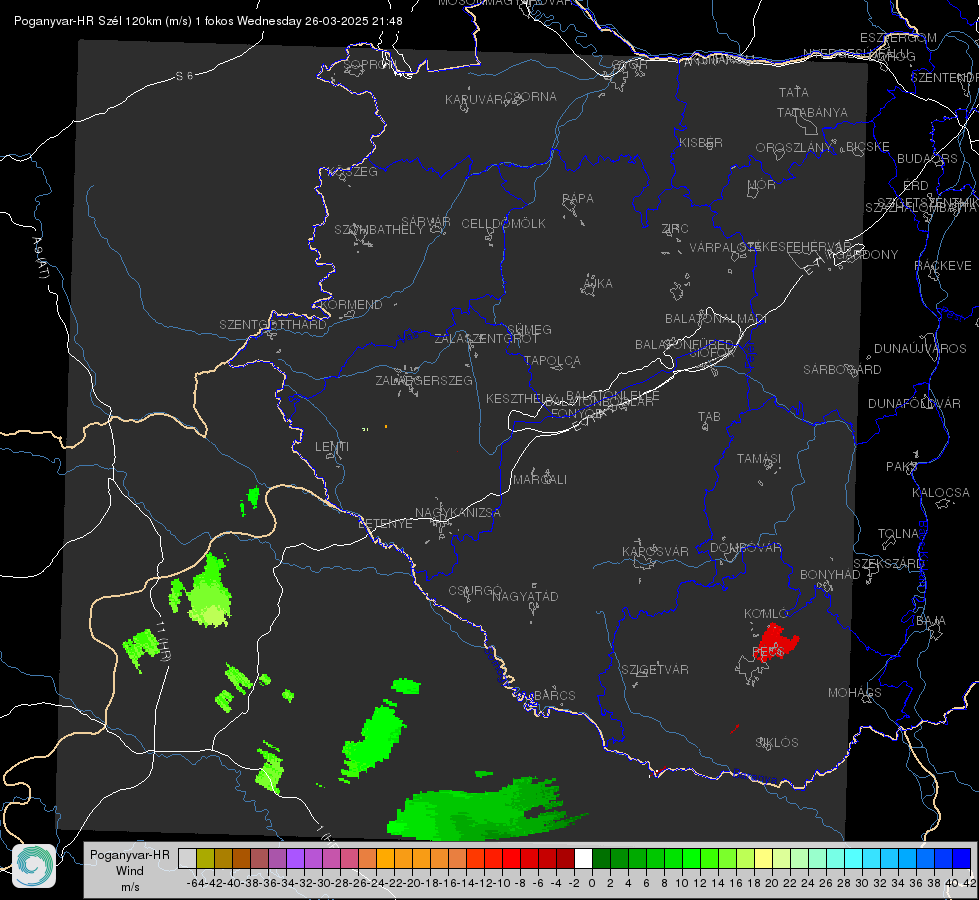Click the S 6 road label
The width and height of the screenshot is (979, 900).
184,76
